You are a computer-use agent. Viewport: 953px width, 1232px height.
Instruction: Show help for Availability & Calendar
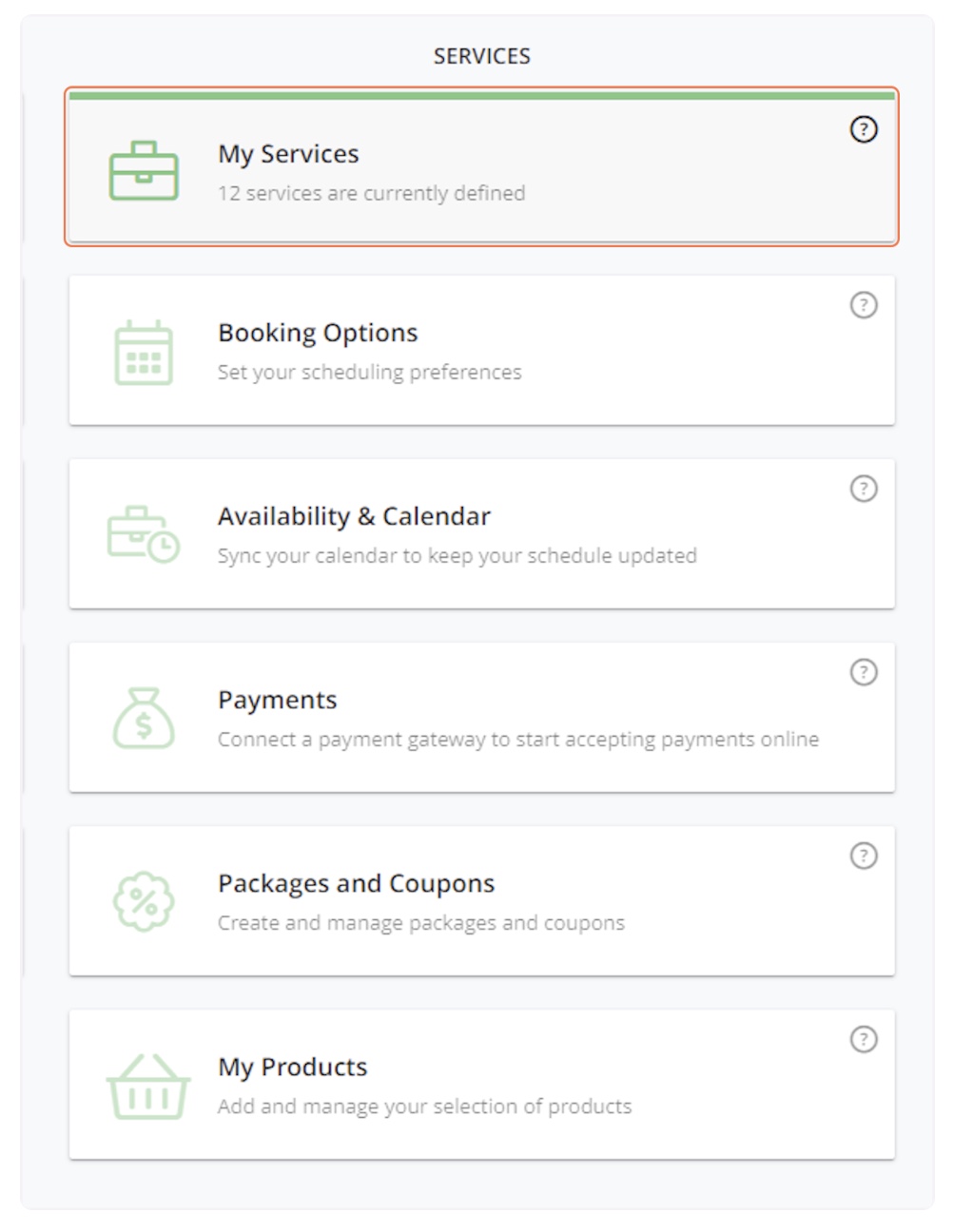point(863,489)
